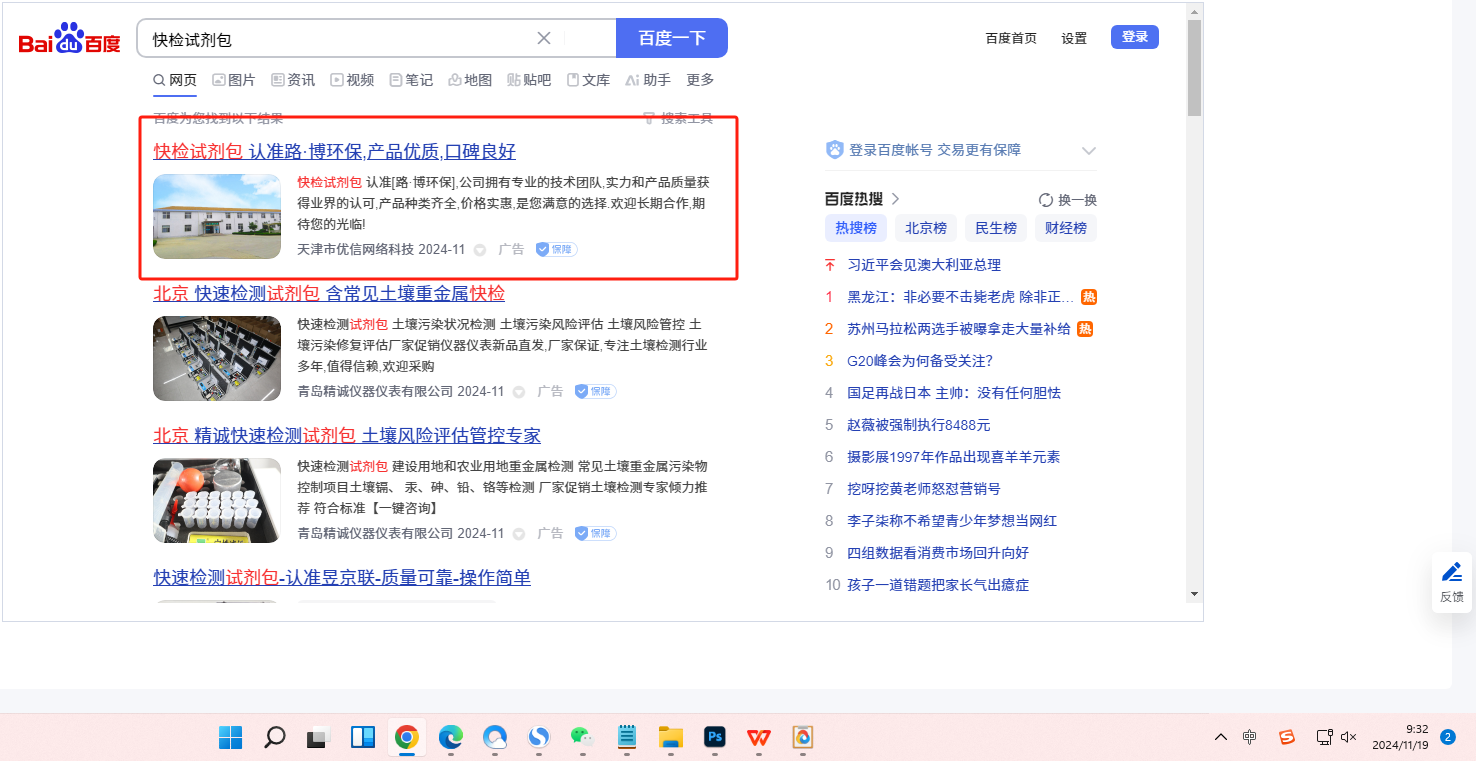Open the 反馈 feedback pencil icon
This screenshot has width=1476, height=761.
click(x=1451, y=581)
